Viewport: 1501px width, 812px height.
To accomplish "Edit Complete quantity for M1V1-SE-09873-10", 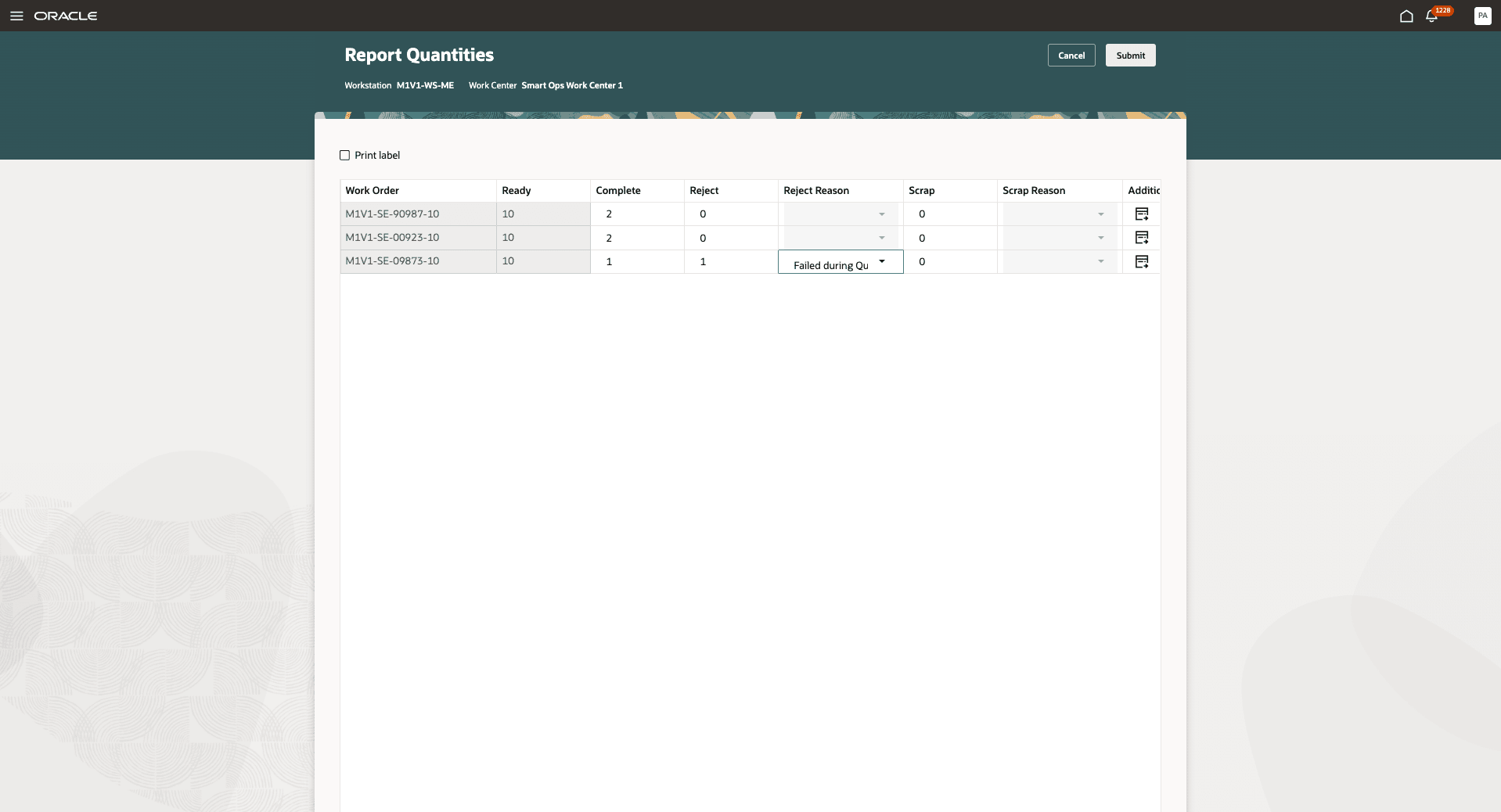I will [x=637, y=261].
